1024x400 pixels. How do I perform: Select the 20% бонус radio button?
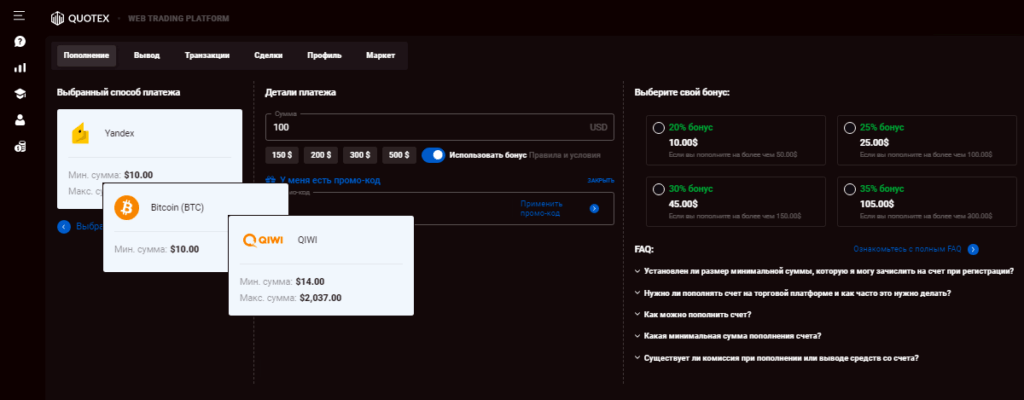coord(658,128)
